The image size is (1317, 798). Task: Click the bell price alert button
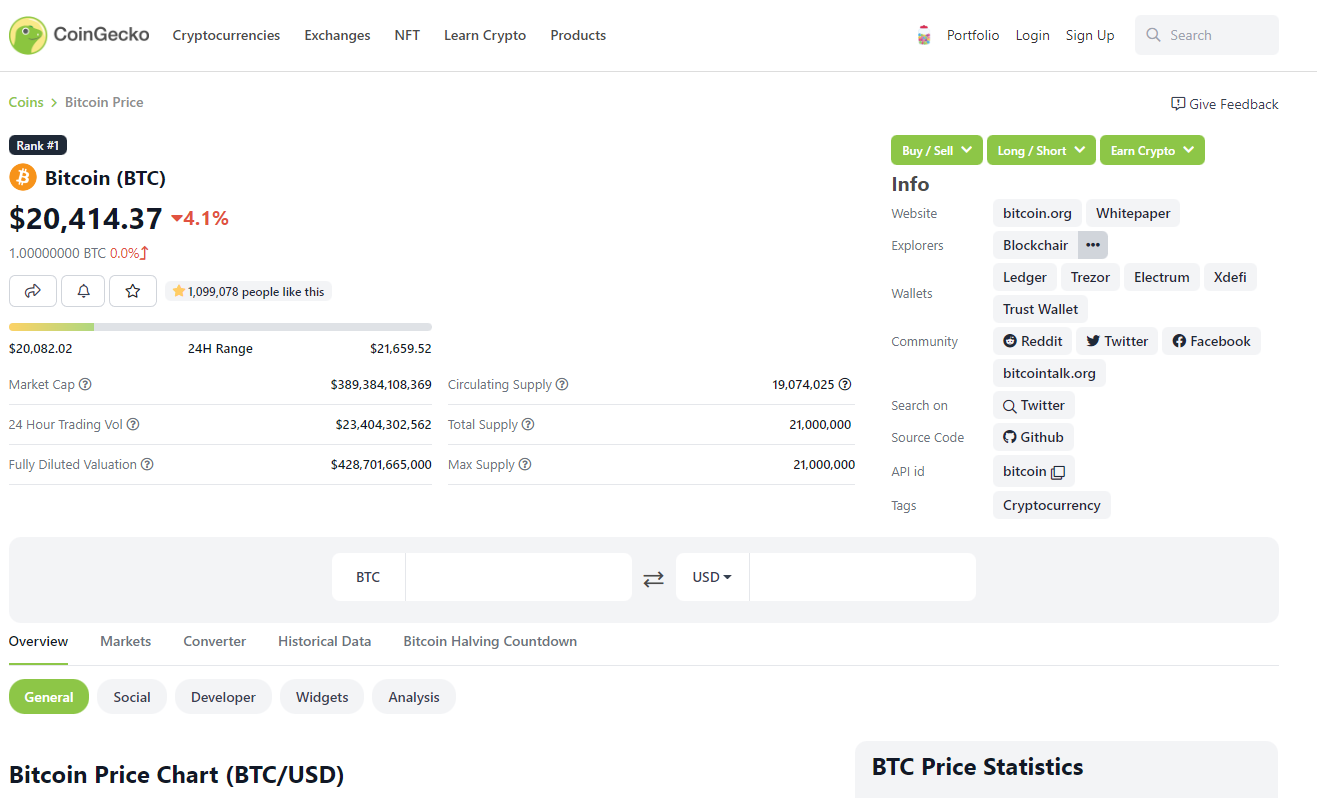tap(83, 291)
